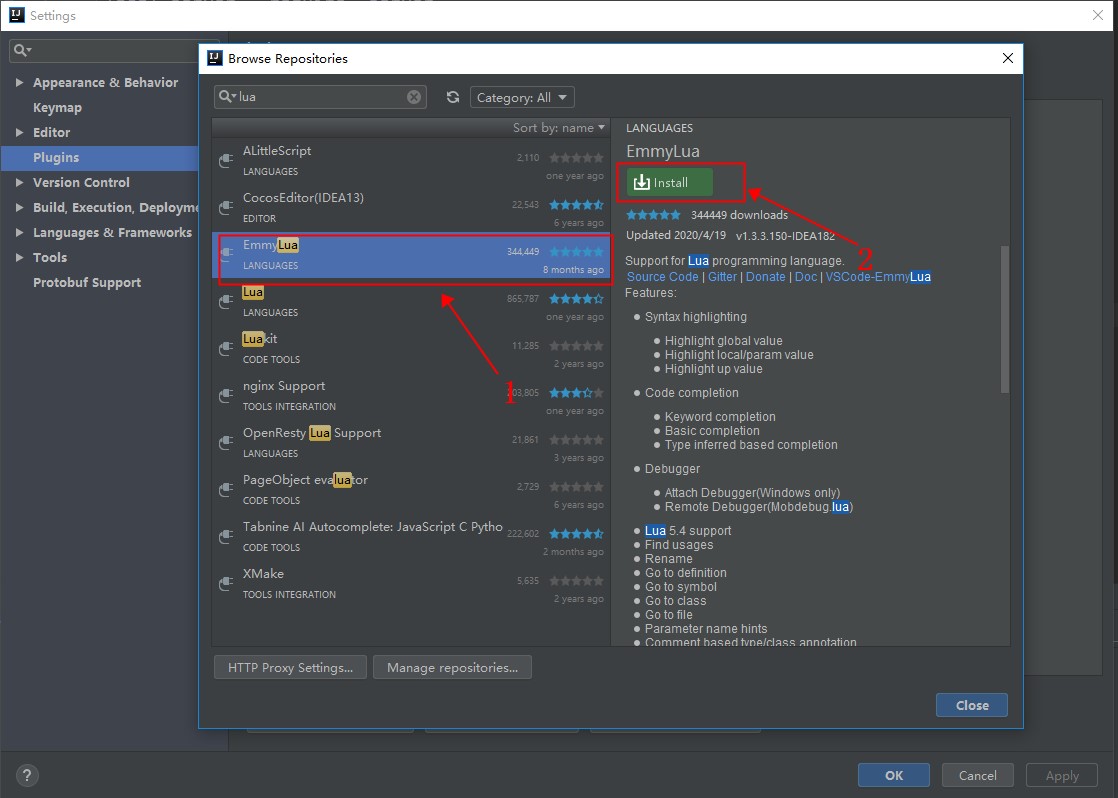
Task: Open the Donate link
Action: 766,277
